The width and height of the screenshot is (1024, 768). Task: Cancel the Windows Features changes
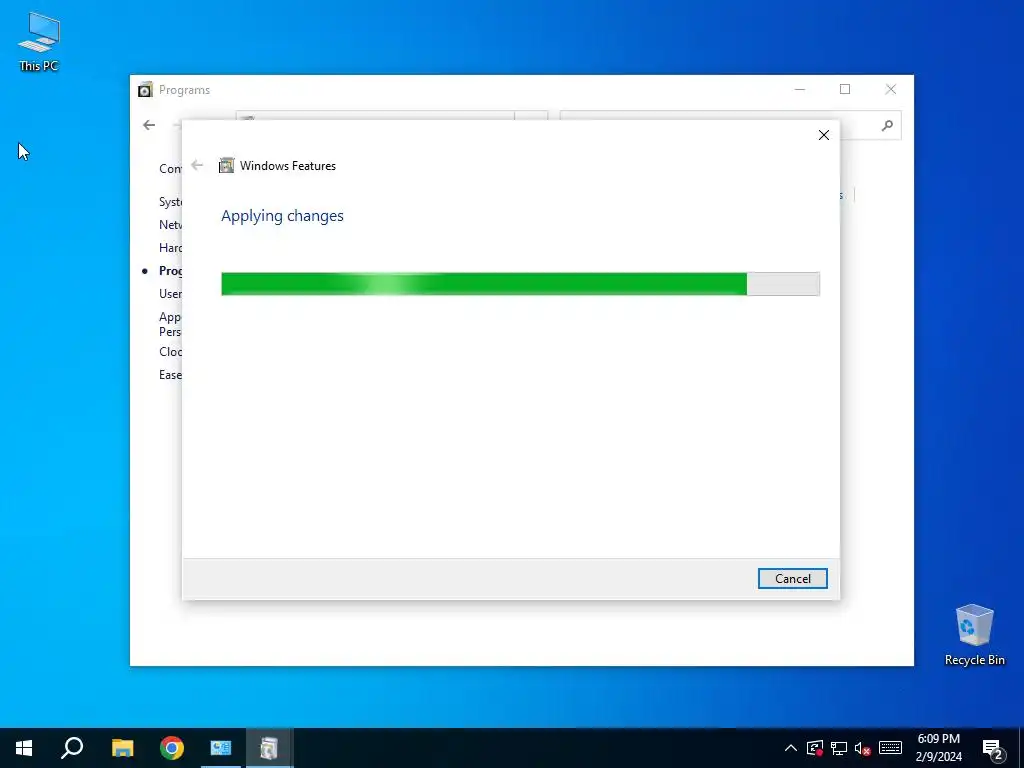(x=792, y=579)
